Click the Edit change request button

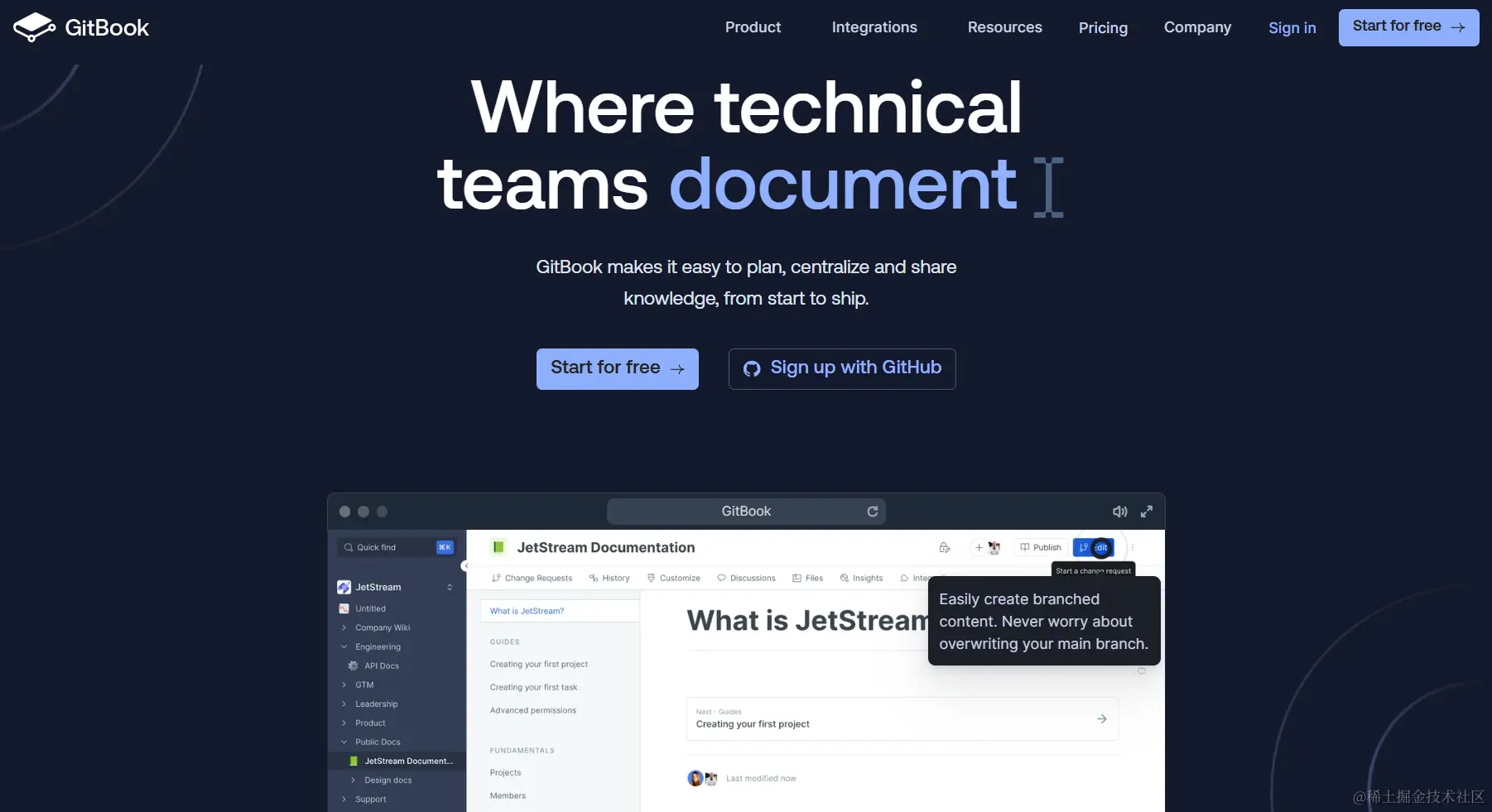tap(1094, 547)
